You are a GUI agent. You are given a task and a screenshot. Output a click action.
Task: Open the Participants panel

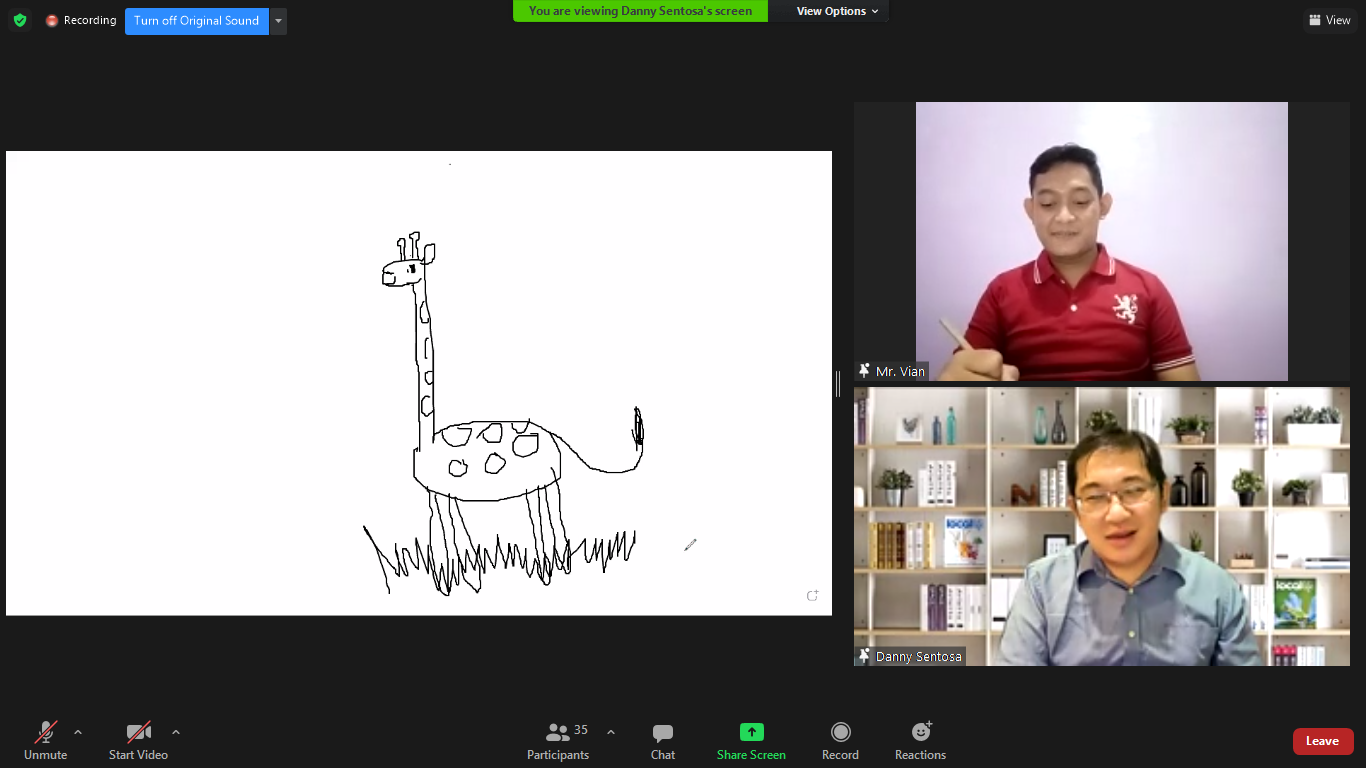coord(559,741)
